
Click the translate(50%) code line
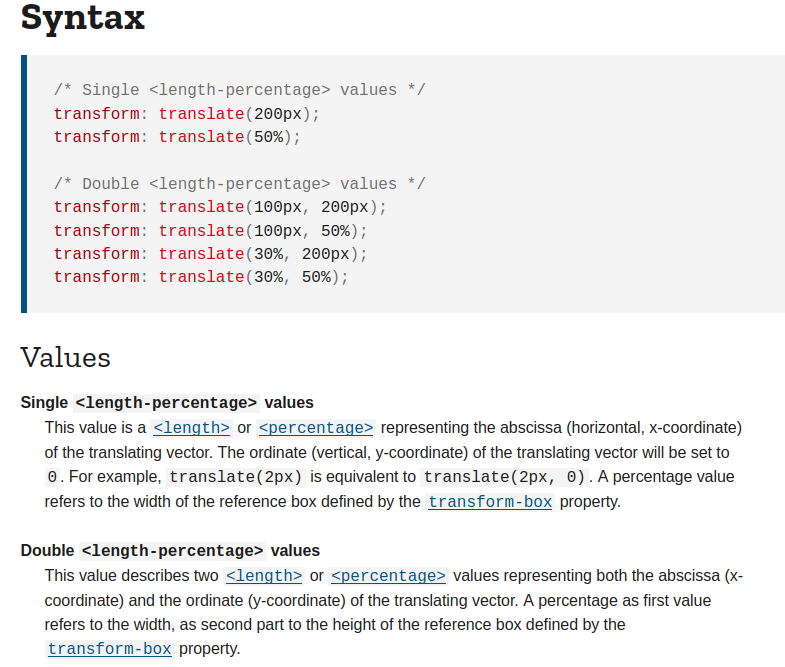click(x=177, y=137)
